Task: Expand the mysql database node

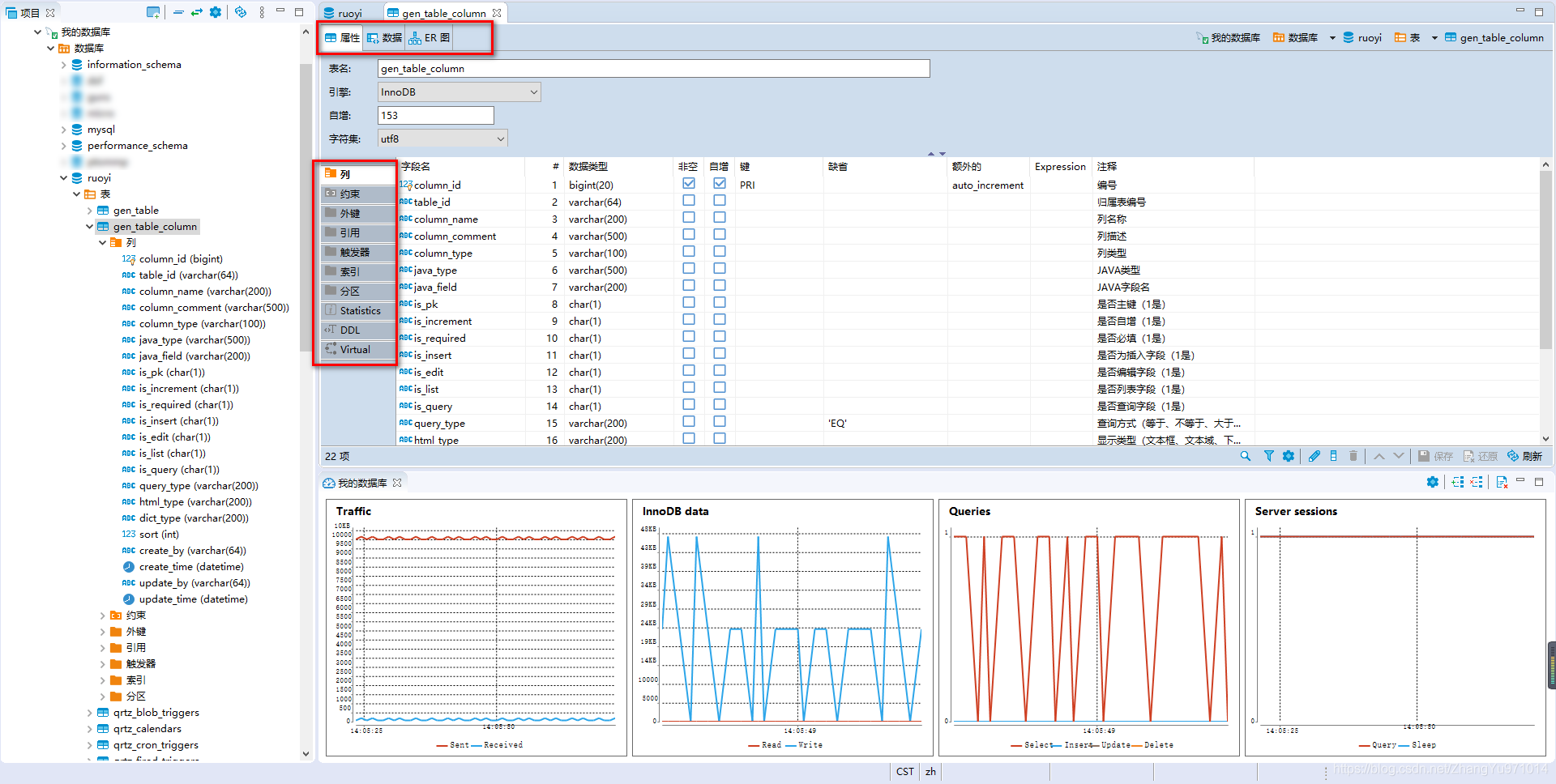Action: (64, 130)
